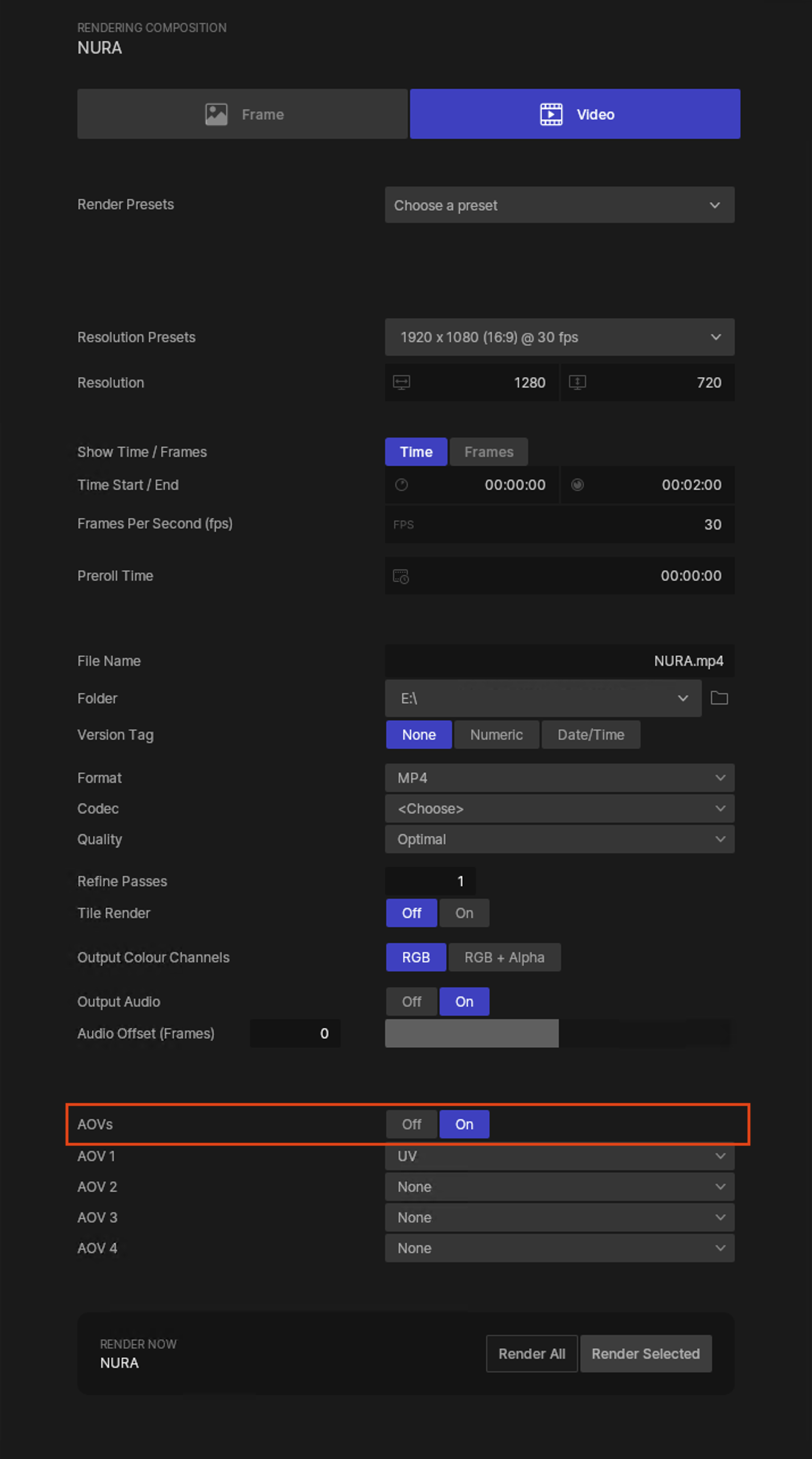Click the resolution height field showing 720
Viewport: 812px width, 1459px height.
[x=647, y=382]
